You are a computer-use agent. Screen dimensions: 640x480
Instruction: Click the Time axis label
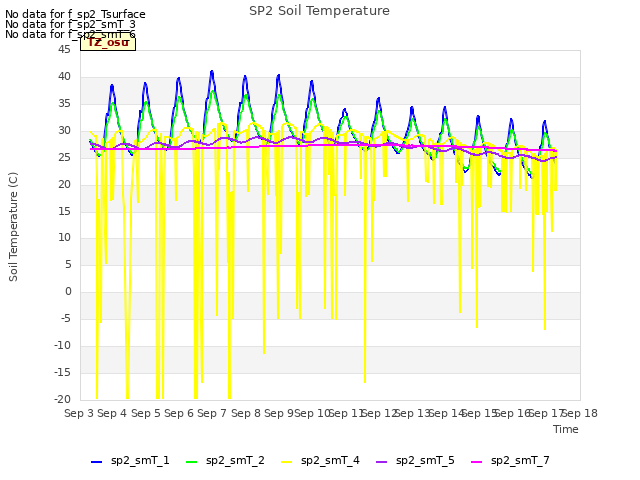(566, 429)
